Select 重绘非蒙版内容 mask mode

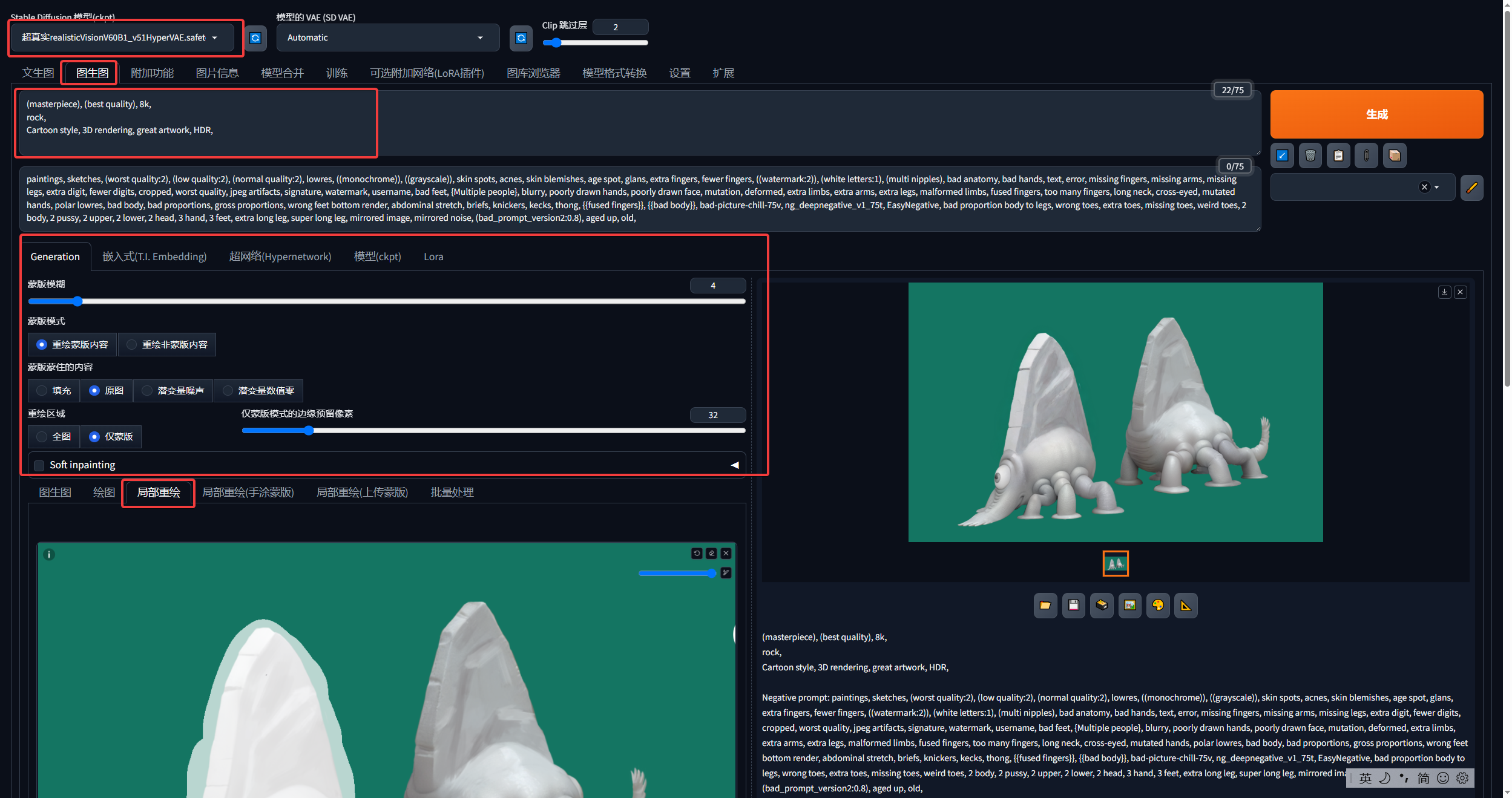pos(132,345)
